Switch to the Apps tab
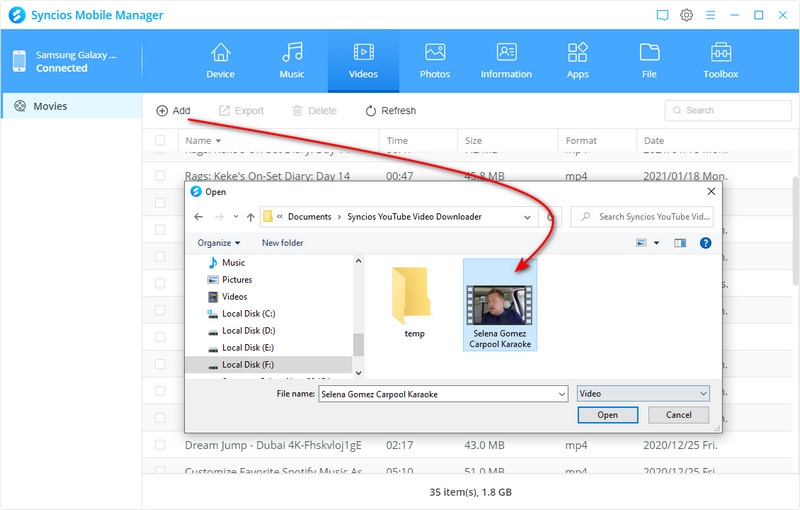This screenshot has height=510, width=800. (578, 61)
